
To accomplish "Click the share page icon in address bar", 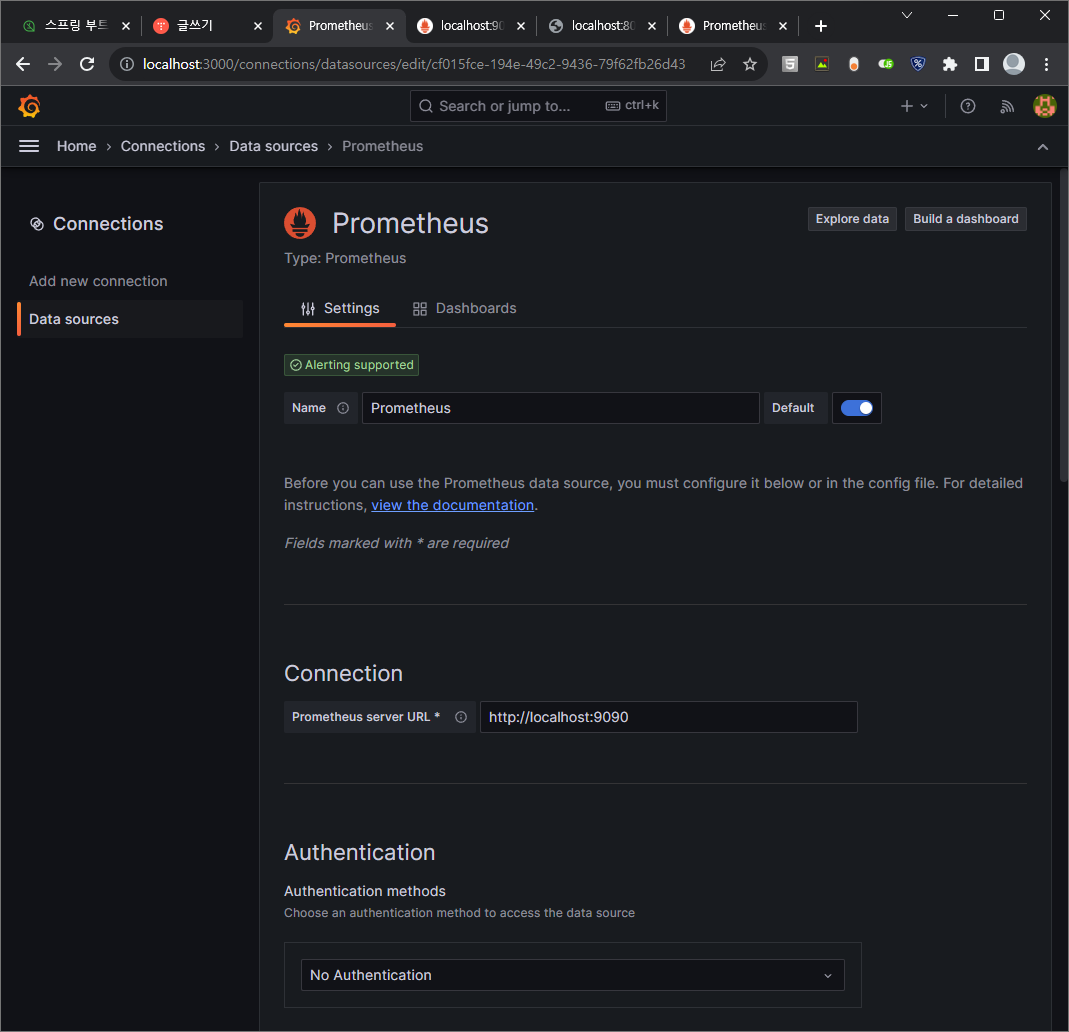I will pos(718,64).
